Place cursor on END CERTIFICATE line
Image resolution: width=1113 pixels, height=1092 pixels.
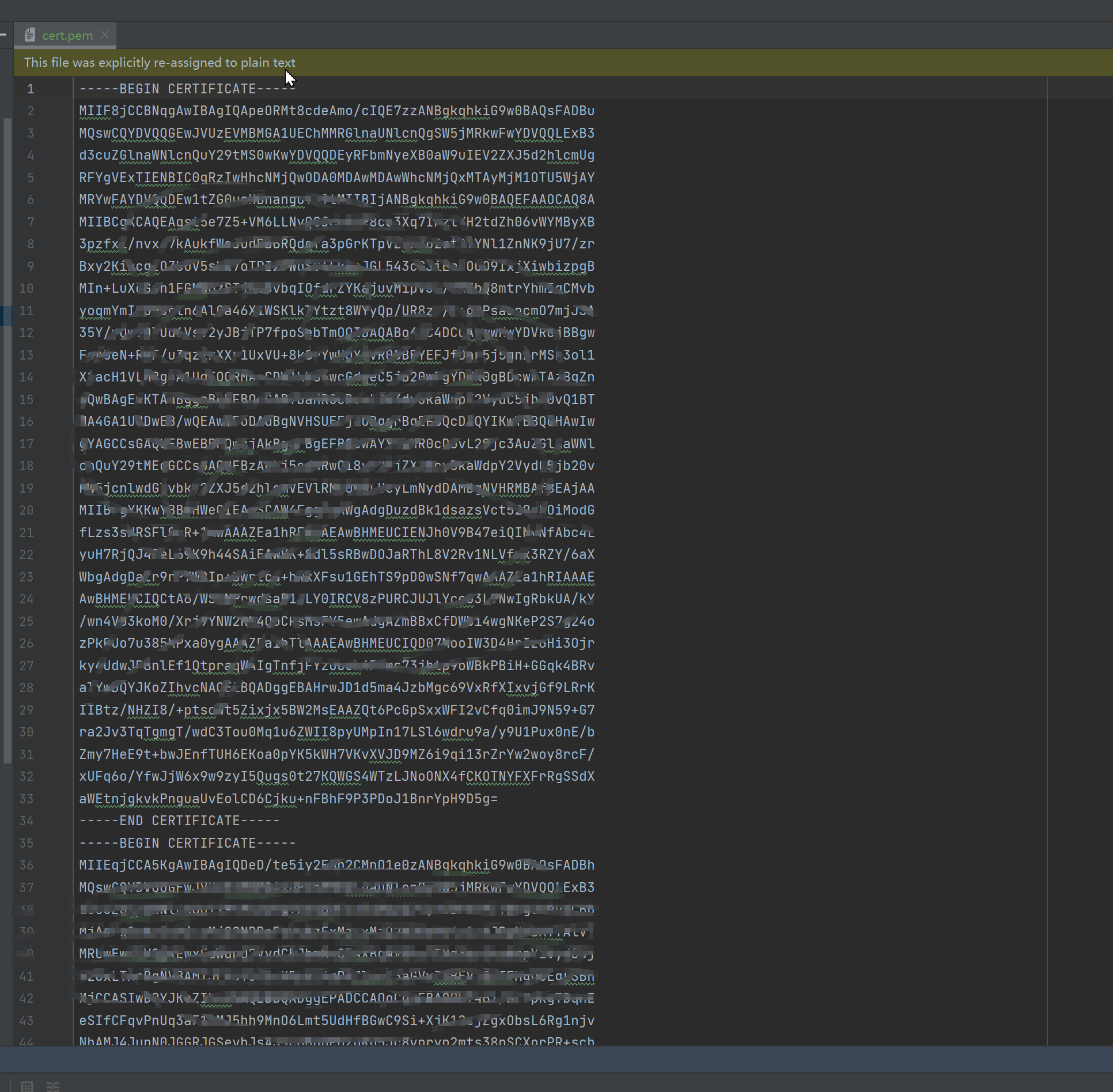click(x=179, y=821)
